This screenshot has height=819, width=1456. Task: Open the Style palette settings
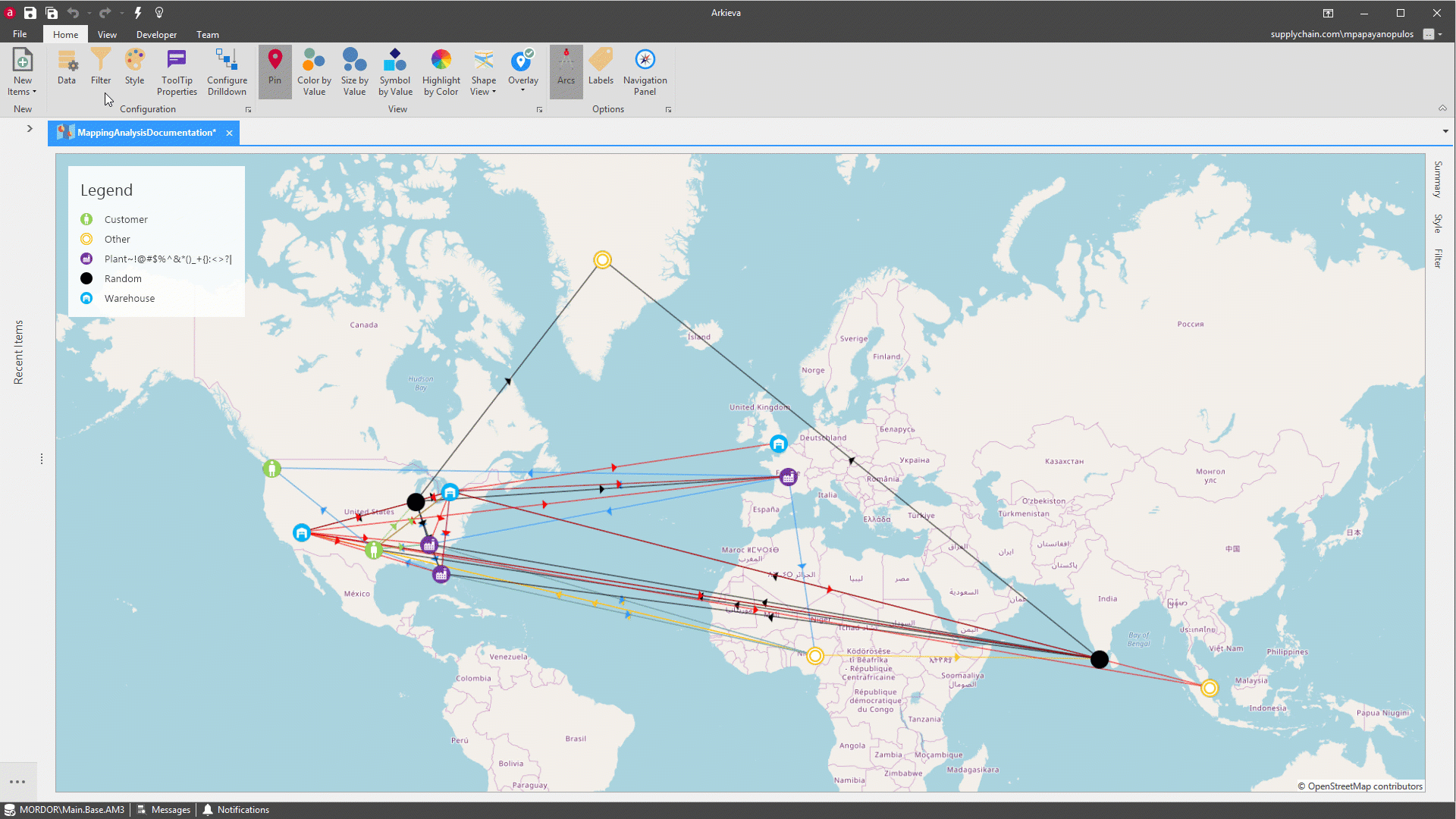point(134,67)
